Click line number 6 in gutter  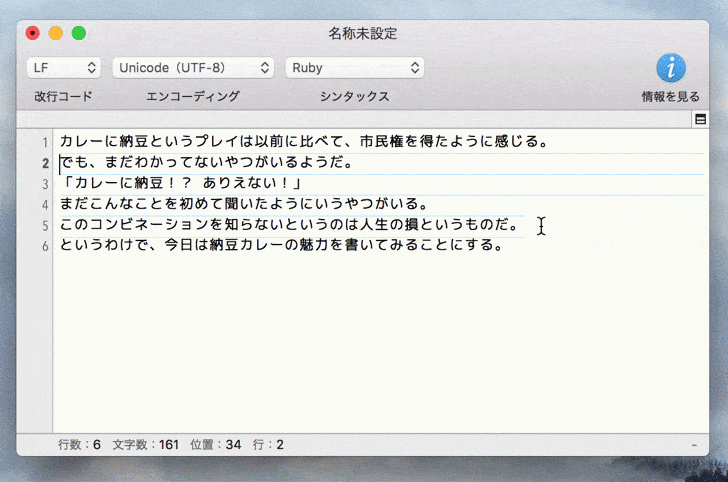(x=45, y=246)
